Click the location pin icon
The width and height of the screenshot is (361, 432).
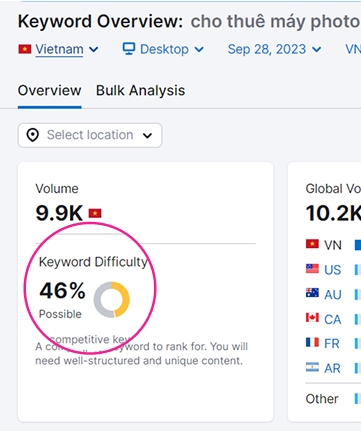[x=33, y=135]
